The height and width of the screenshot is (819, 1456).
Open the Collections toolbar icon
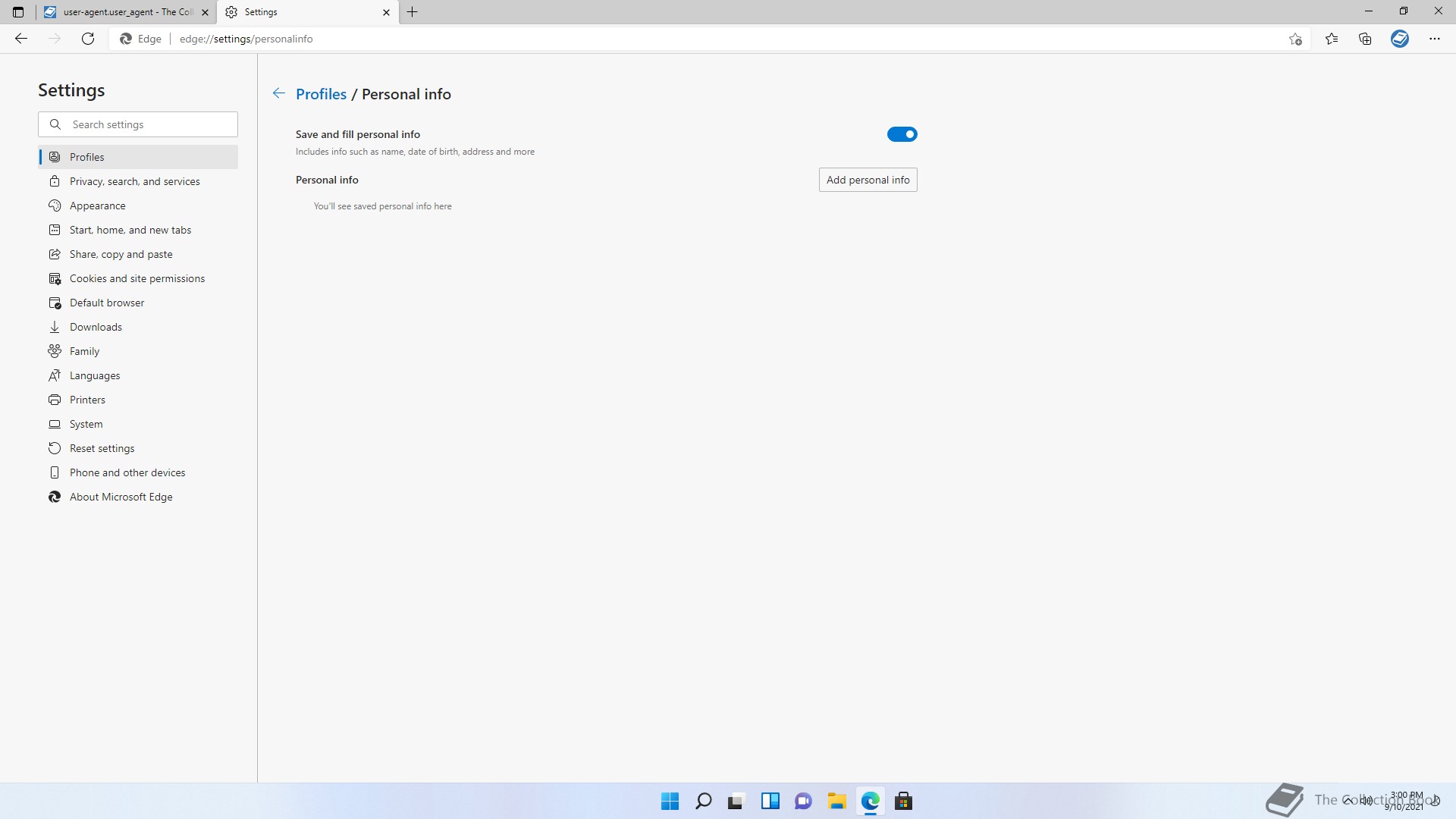point(1365,39)
